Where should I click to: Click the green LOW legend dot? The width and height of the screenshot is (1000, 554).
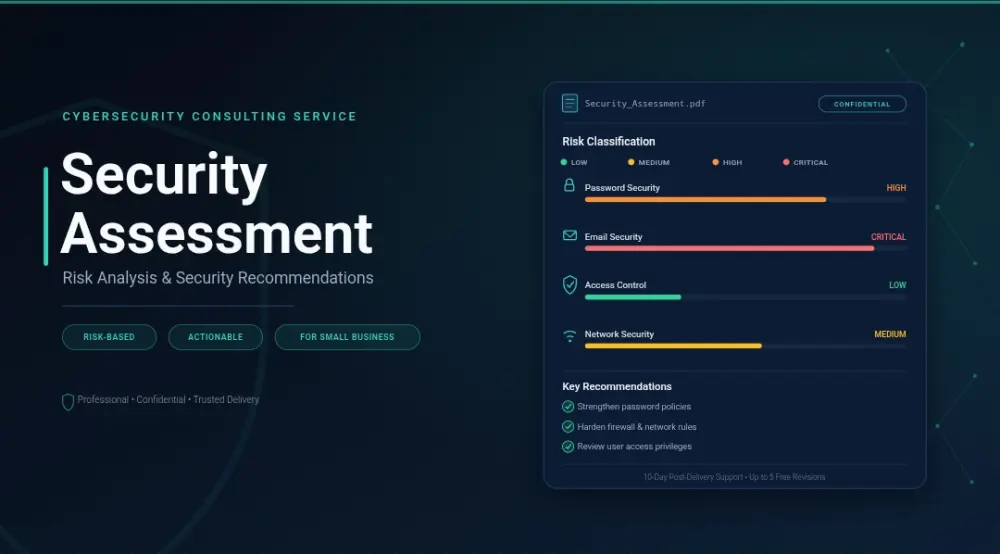pyautogui.click(x=564, y=162)
